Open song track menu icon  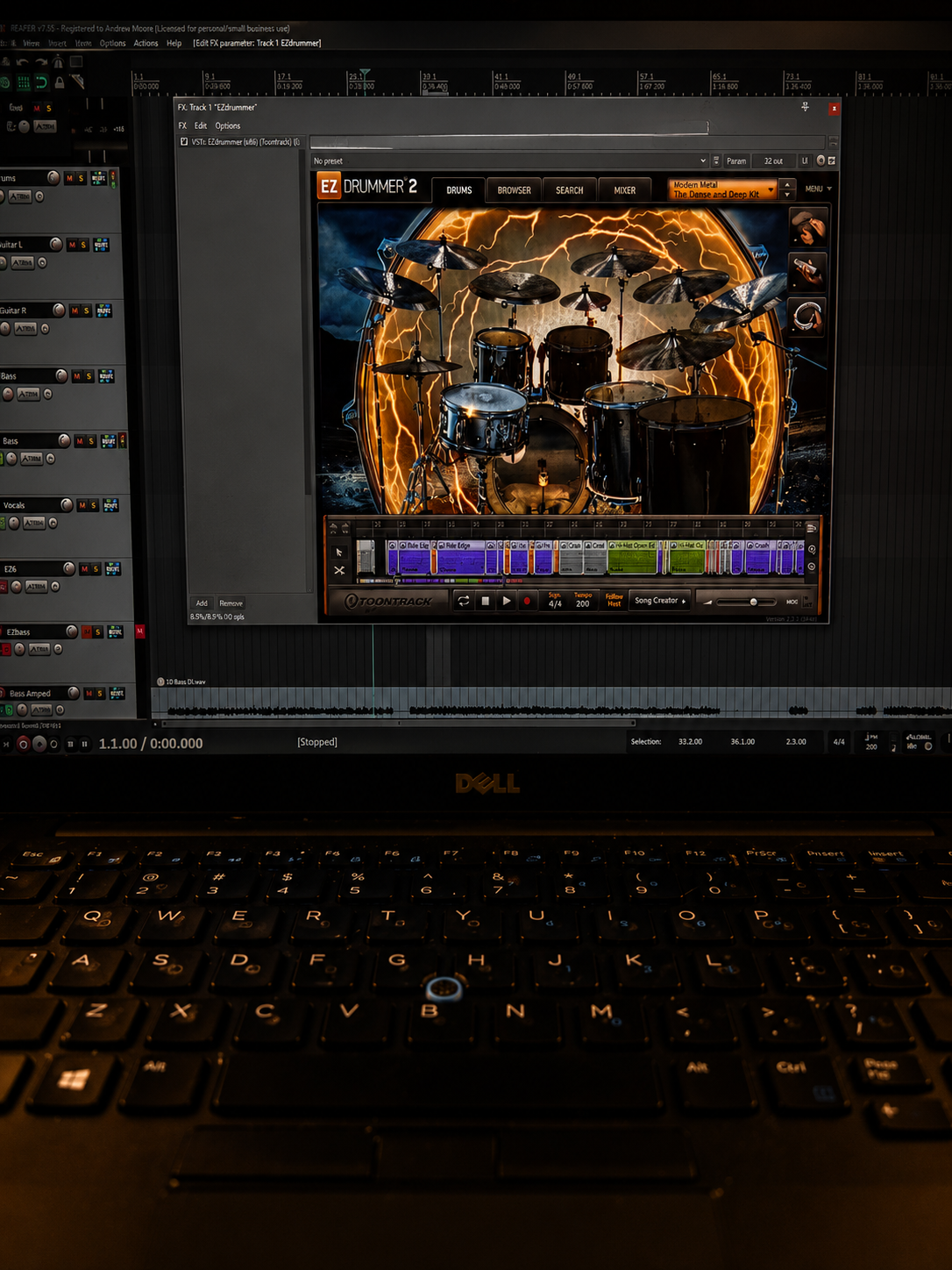[812, 528]
